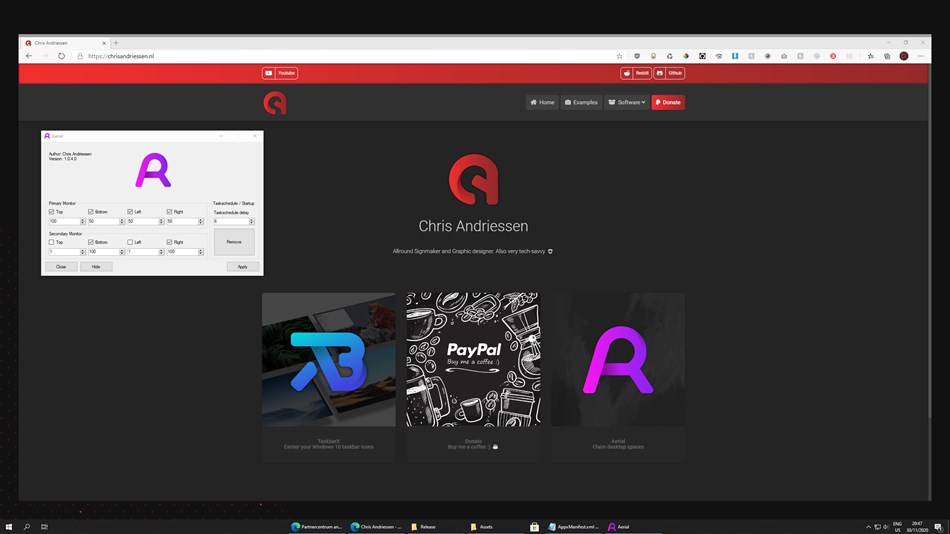Screen dimensions: 950x534
Task: Open a new browser tab with plus
Action: (116, 43)
